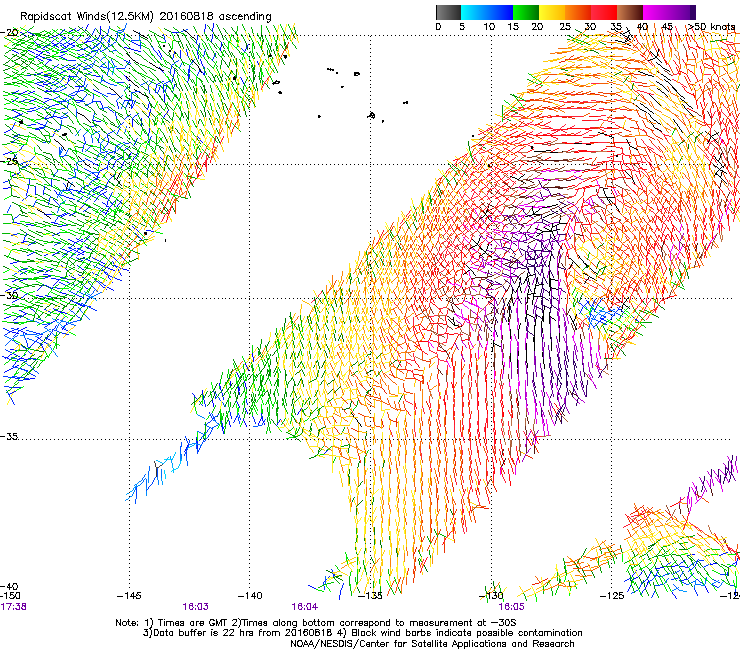The image size is (740, 650).
Task: Click the NOAA/NESDIS credit line
Action: pyautogui.click(x=432, y=644)
